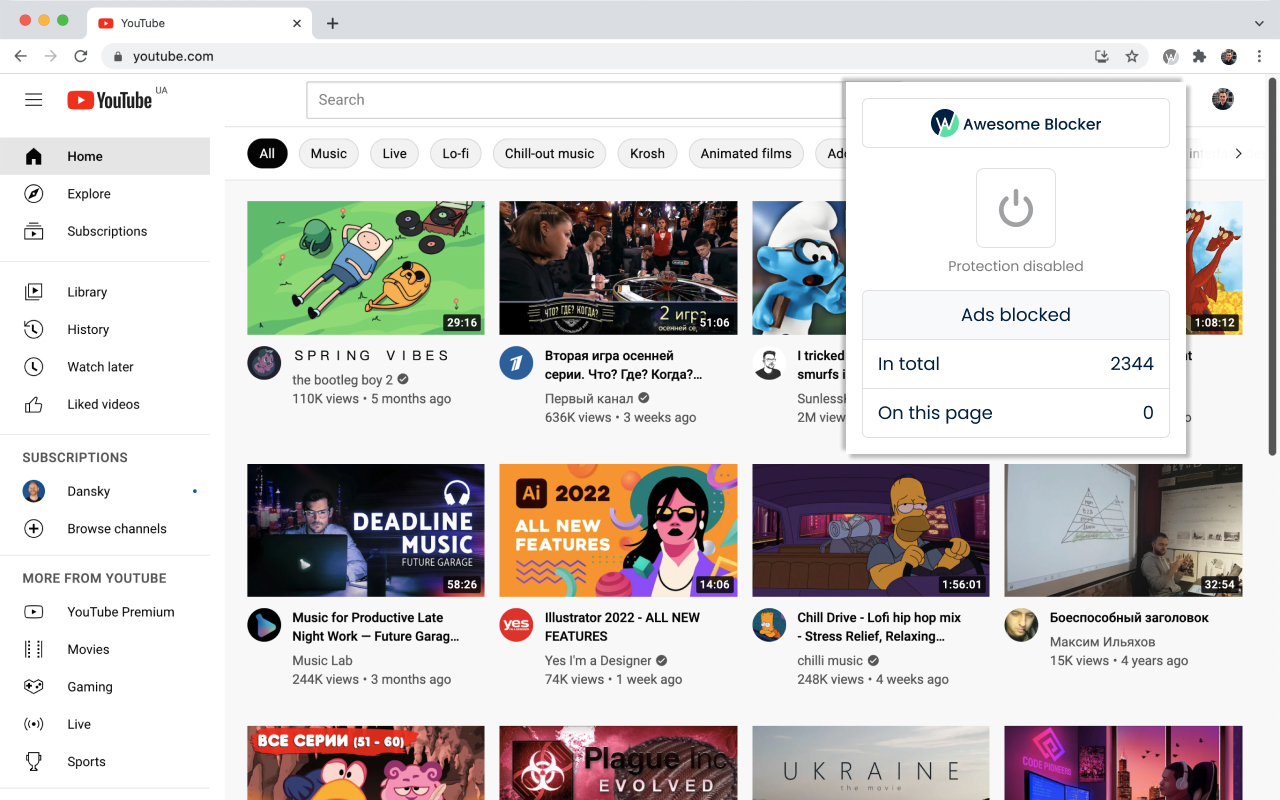Toggle the Awesome Blocker protection power button
The image size is (1280, 800).
click(x=1015, y=208)
